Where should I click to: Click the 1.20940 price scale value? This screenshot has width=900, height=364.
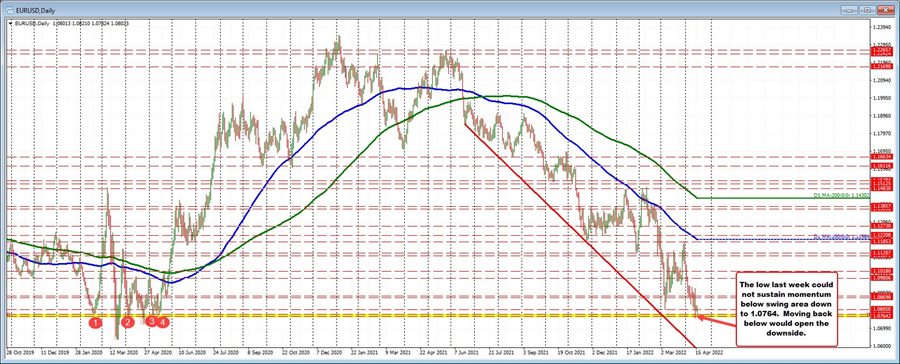882,80
